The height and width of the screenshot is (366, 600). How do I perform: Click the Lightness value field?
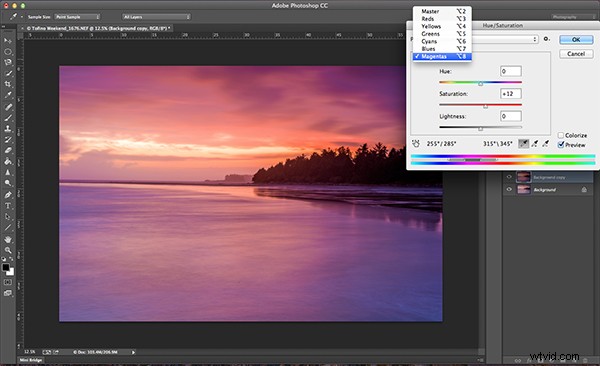pyautogui.click(x=511, y=116)
